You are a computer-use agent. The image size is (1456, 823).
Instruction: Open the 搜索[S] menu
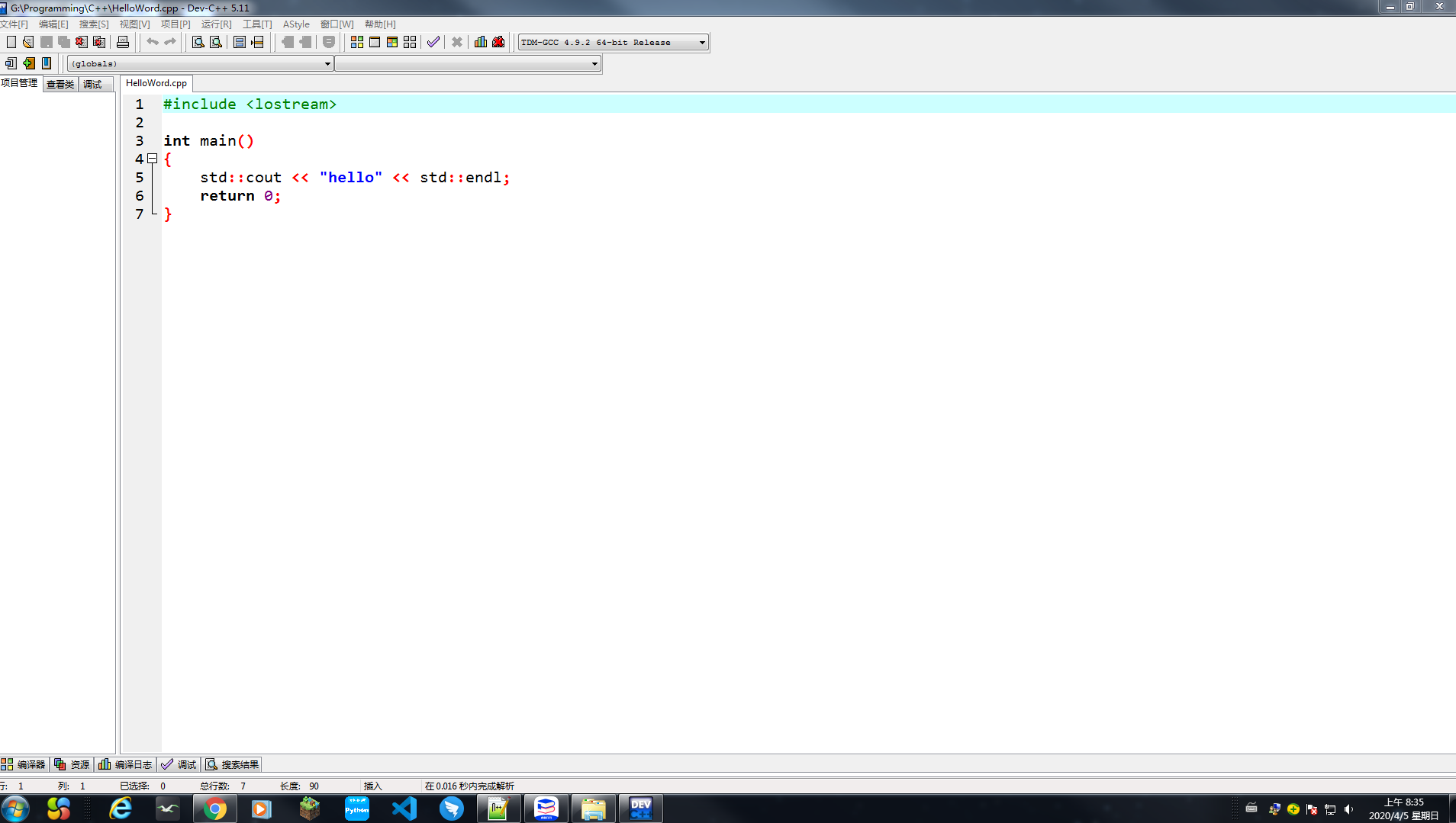(x=94, y=24)
